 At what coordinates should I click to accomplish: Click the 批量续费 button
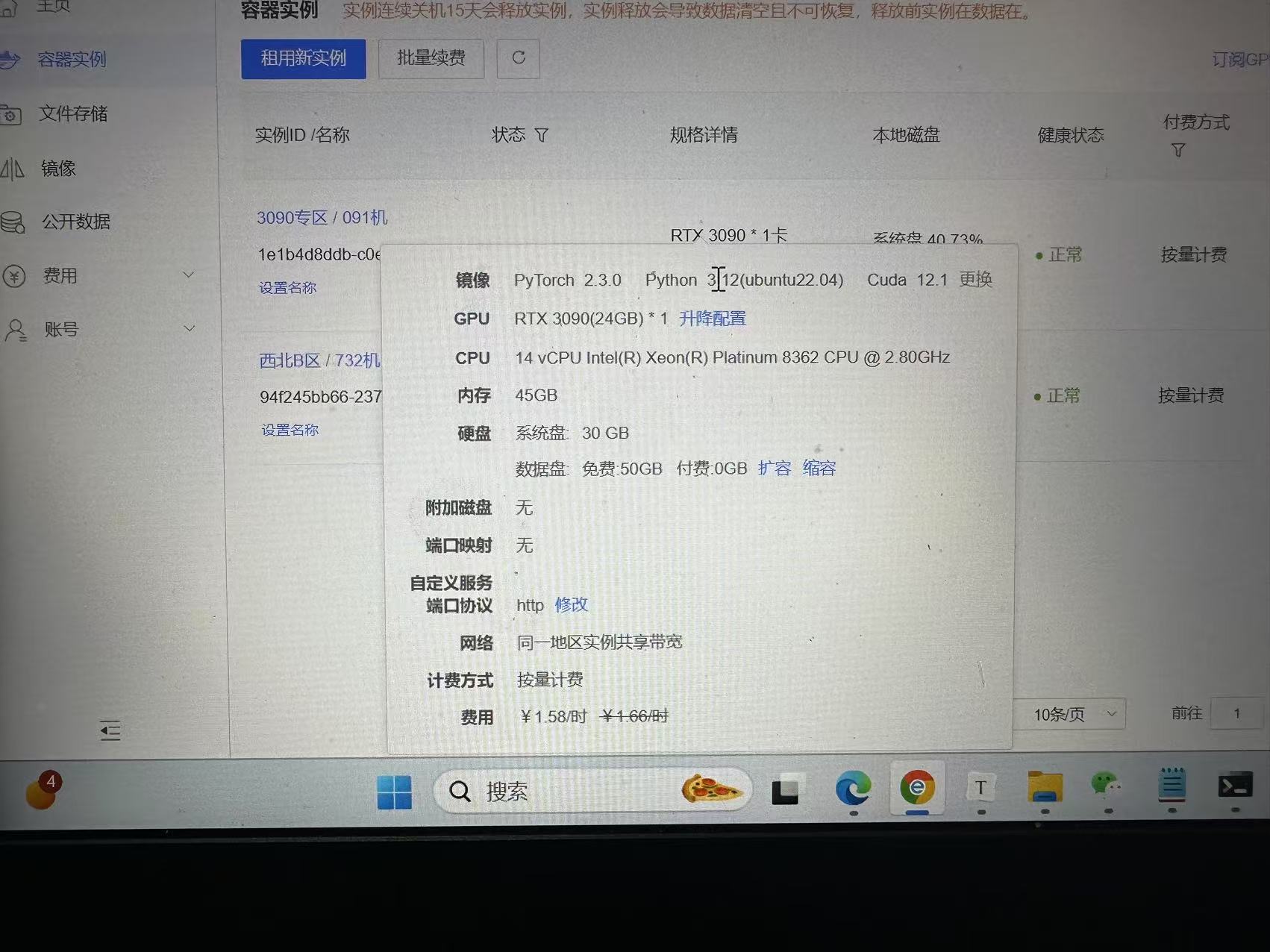pos(431,58)
